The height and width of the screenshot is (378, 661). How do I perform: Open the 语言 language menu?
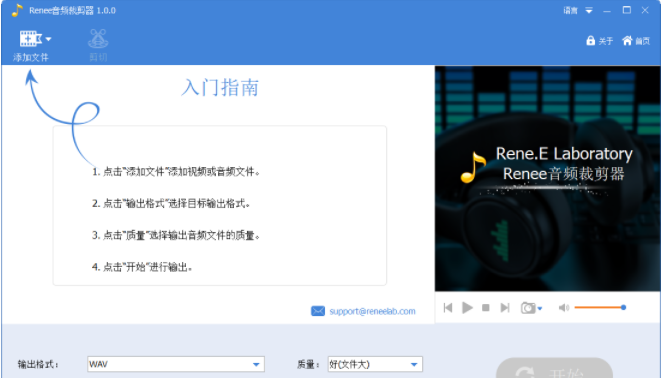(570, 11)
